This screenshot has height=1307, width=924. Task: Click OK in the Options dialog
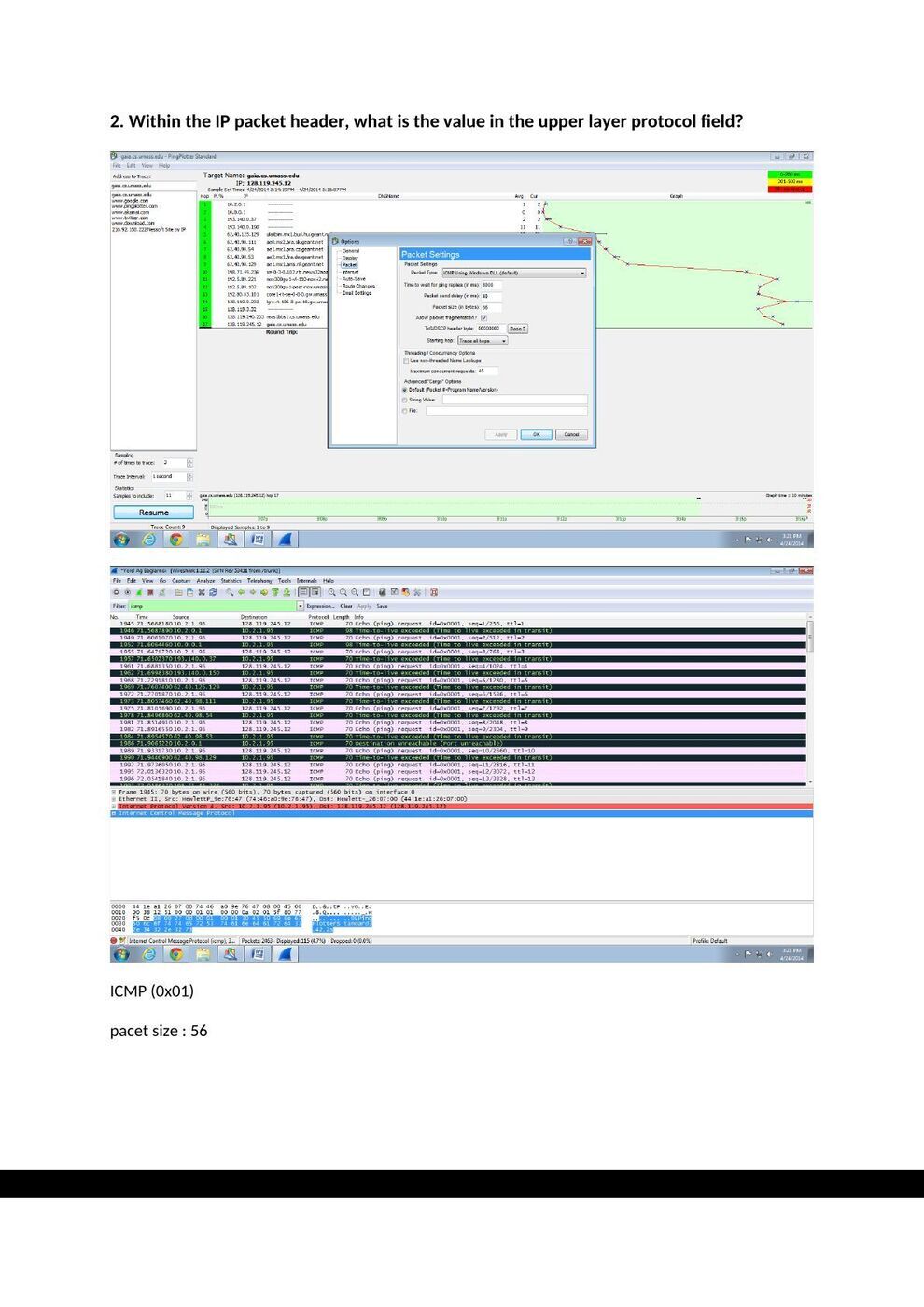point(536,434)
